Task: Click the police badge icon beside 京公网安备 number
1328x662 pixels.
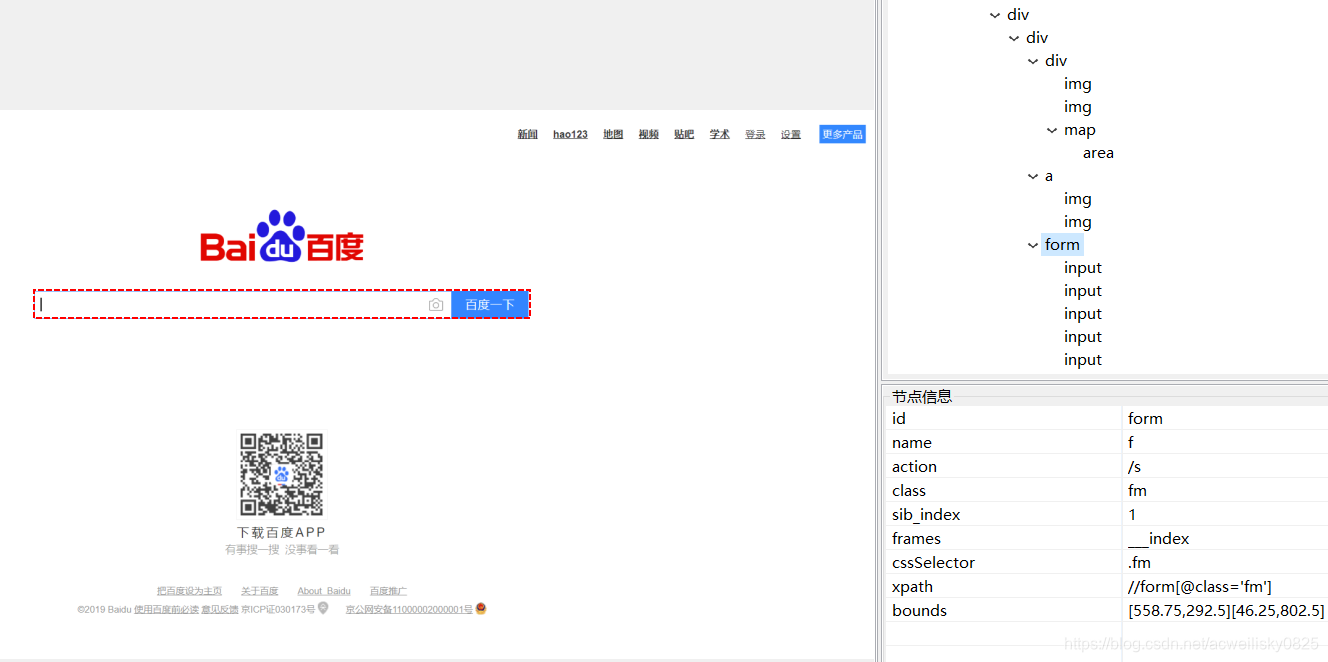Action: click(x=481, y=608)
